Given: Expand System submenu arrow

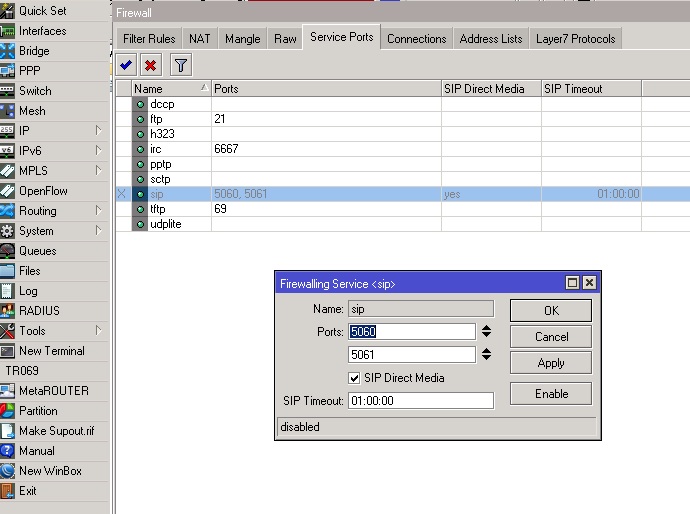Looking at the screenshot, I should pos(99,231).
